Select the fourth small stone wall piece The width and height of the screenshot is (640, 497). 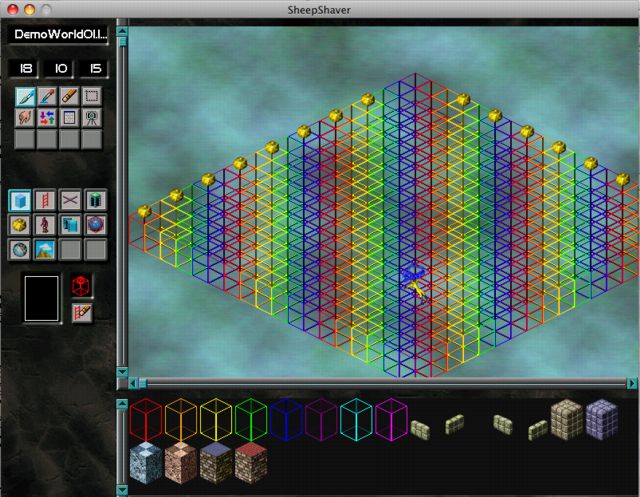(538, 430)
